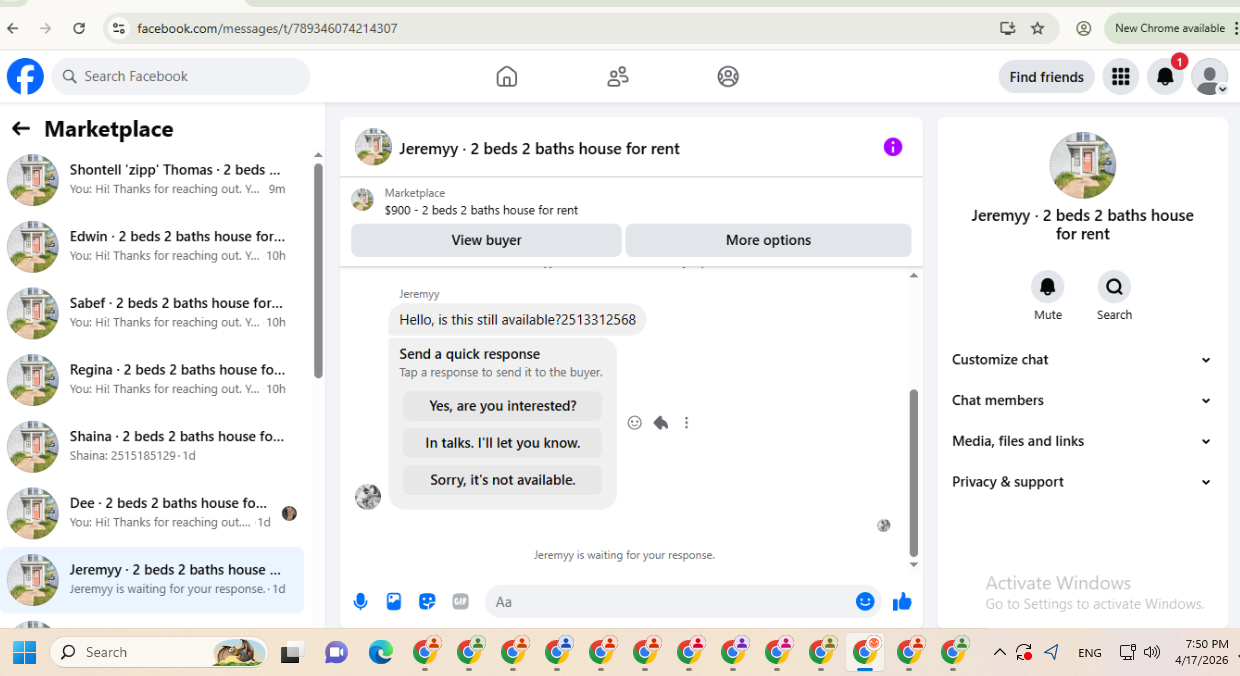Open the Home feed icon
1240x676 pixels.
507,76
